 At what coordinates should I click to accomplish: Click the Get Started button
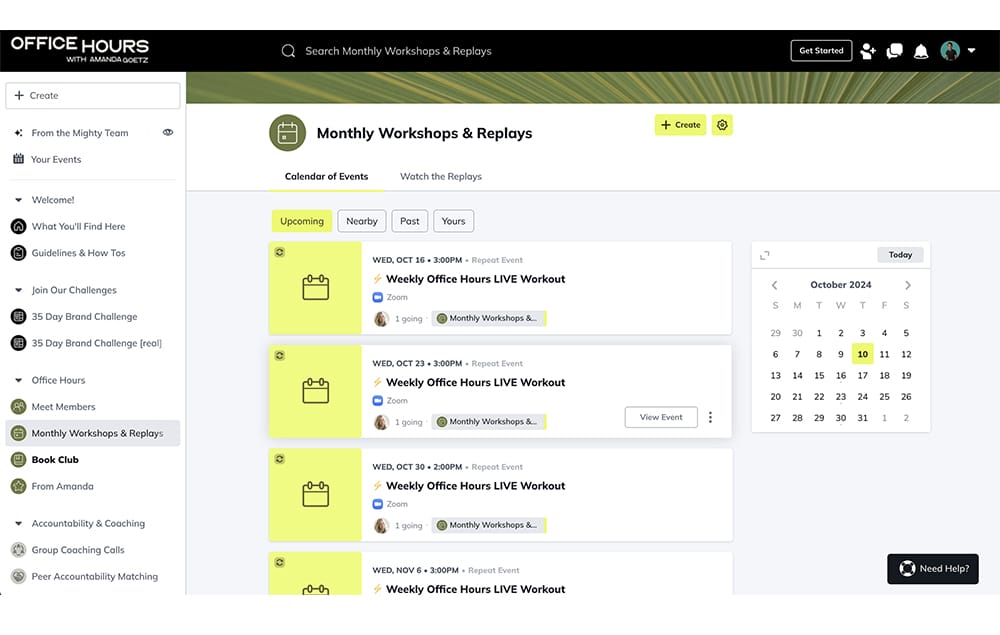coord(821,51)
